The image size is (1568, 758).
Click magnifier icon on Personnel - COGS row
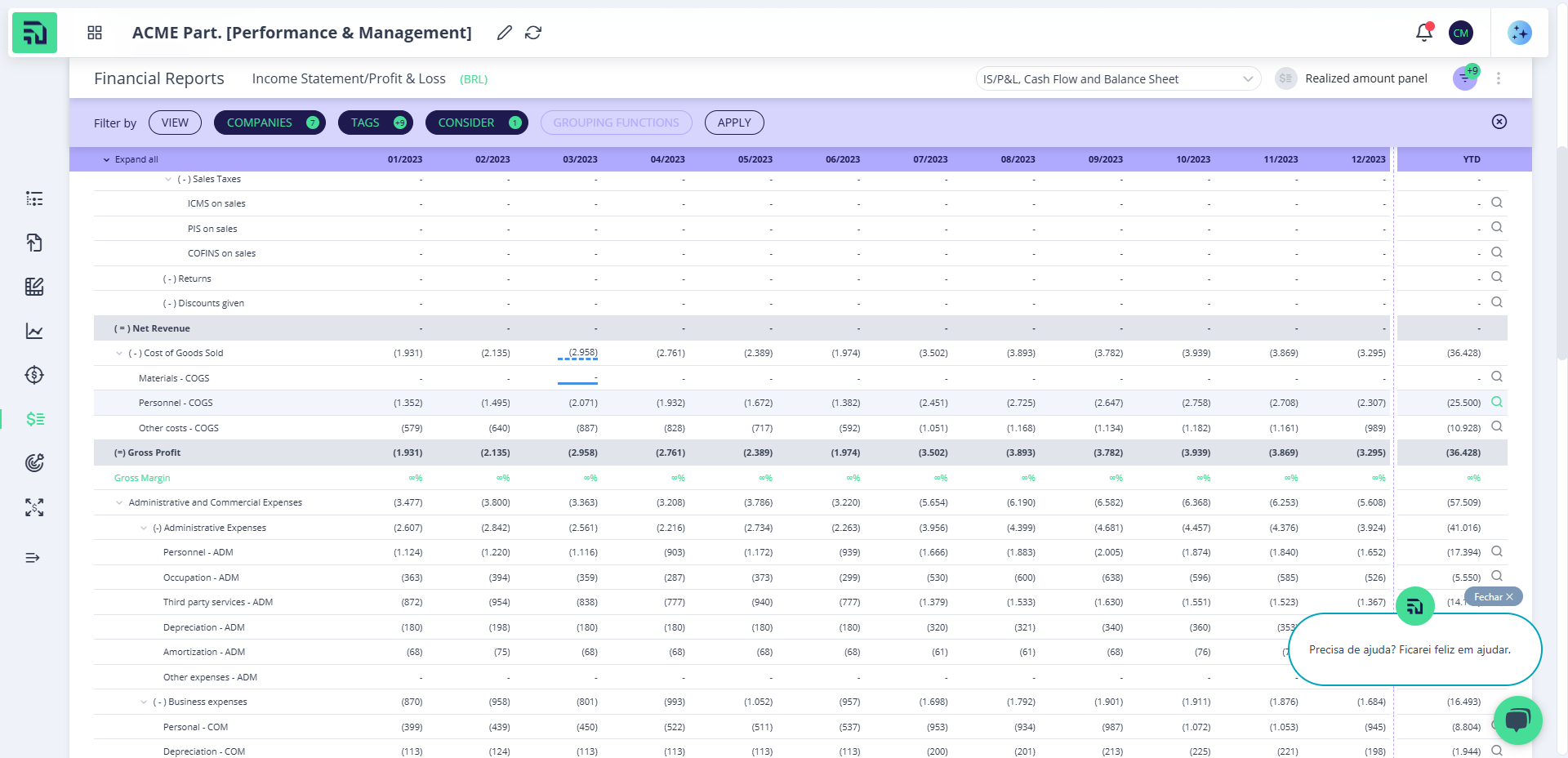click(x=1496, y=402)
